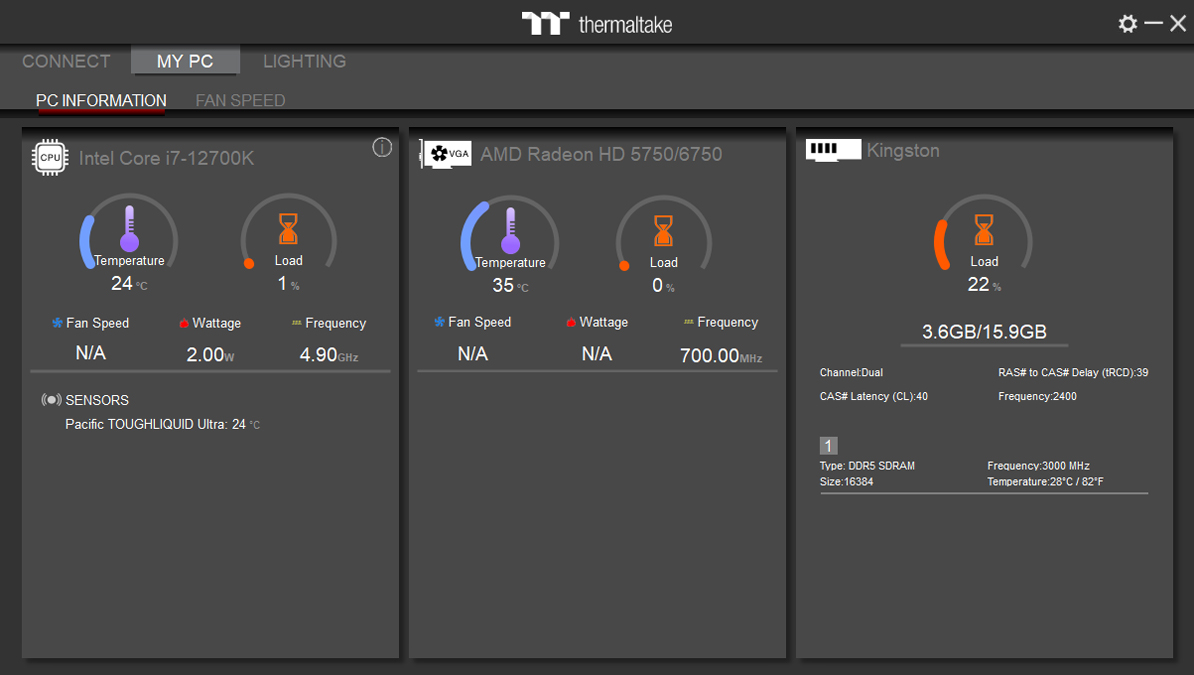This screenshot has width=1194, height=675.
Task: Click the RAS# to CAS# Delay (tRCD):39 text
Action: click(1073, 373)
